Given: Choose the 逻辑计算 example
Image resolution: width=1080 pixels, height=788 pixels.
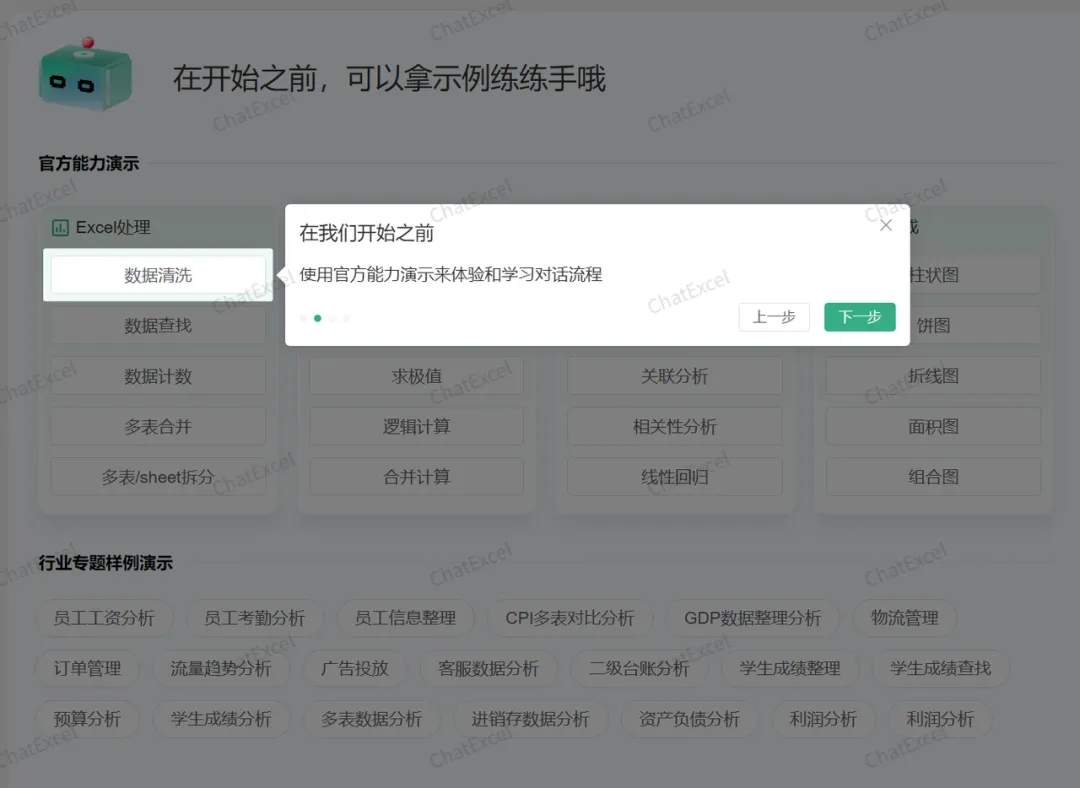Looking at the screenshot, I should point(416,426).
